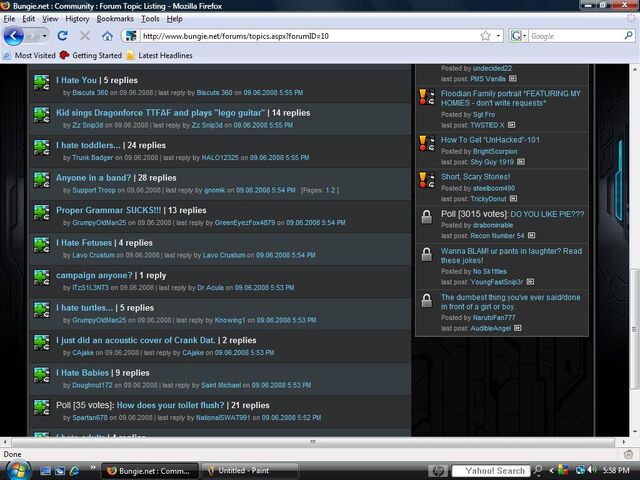Image resolution: width=640 pixels, height=480 pixels.
Task: Show hidden tray icons arrow
Action: coord(551,471)
